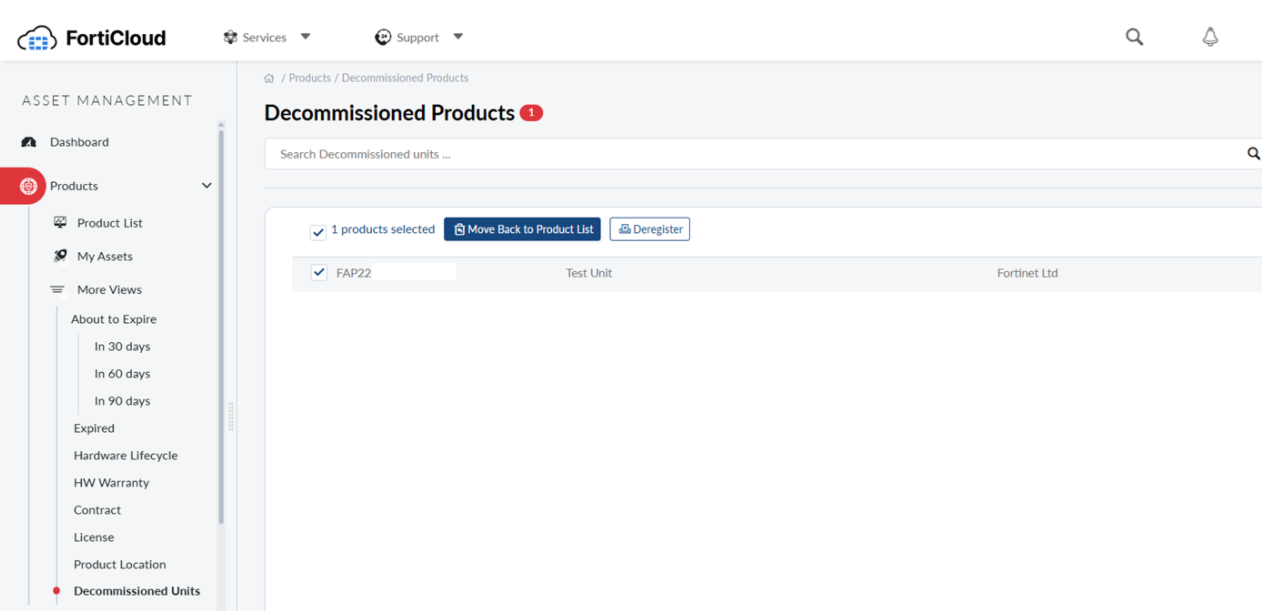Click the Asset Management heading
The height and width of the screenshot is (615, 1267).
pos(107,100)
